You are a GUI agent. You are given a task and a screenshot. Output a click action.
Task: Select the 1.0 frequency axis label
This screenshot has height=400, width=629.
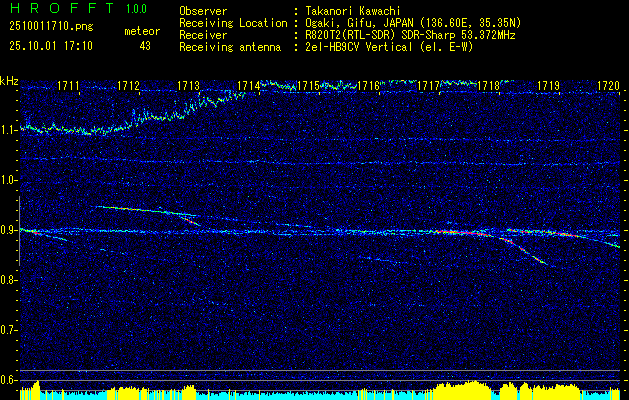[9, 180]
